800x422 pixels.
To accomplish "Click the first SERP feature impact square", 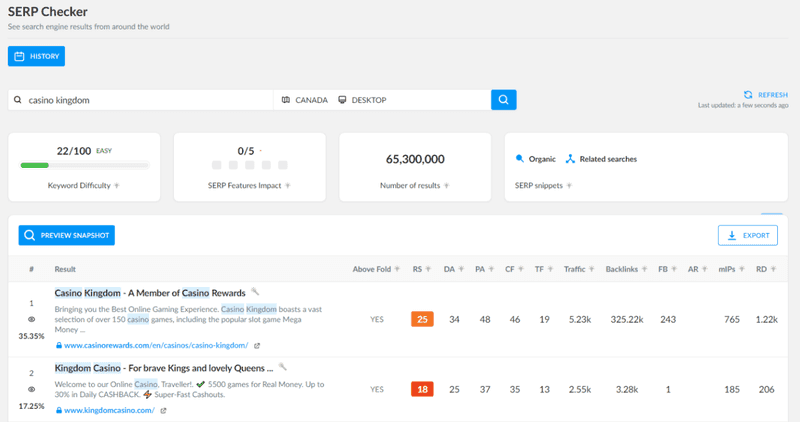I will (217, 165).
